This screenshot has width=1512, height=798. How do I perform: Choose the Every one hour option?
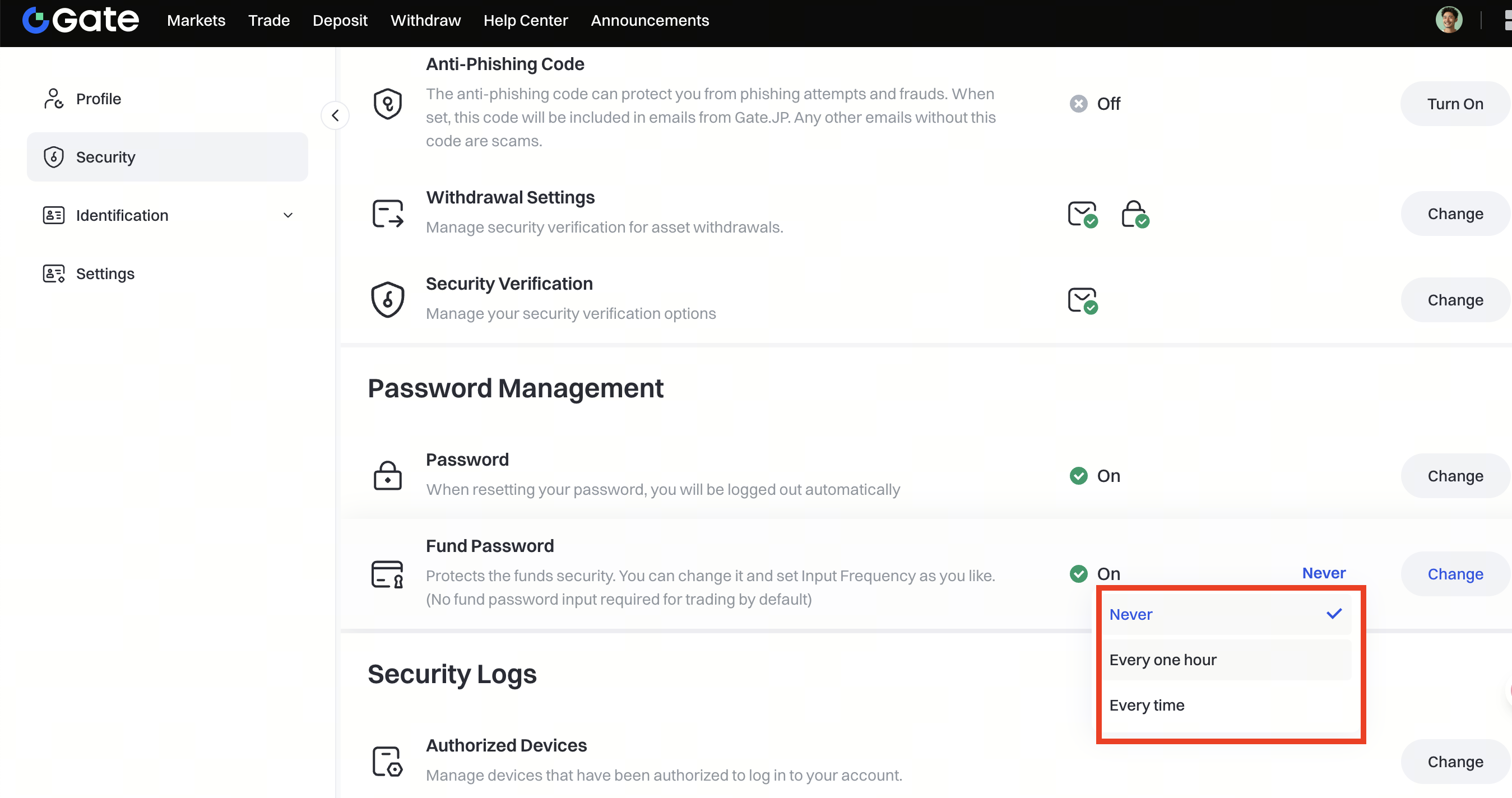pyautogui.click(x=1226, y=660)
